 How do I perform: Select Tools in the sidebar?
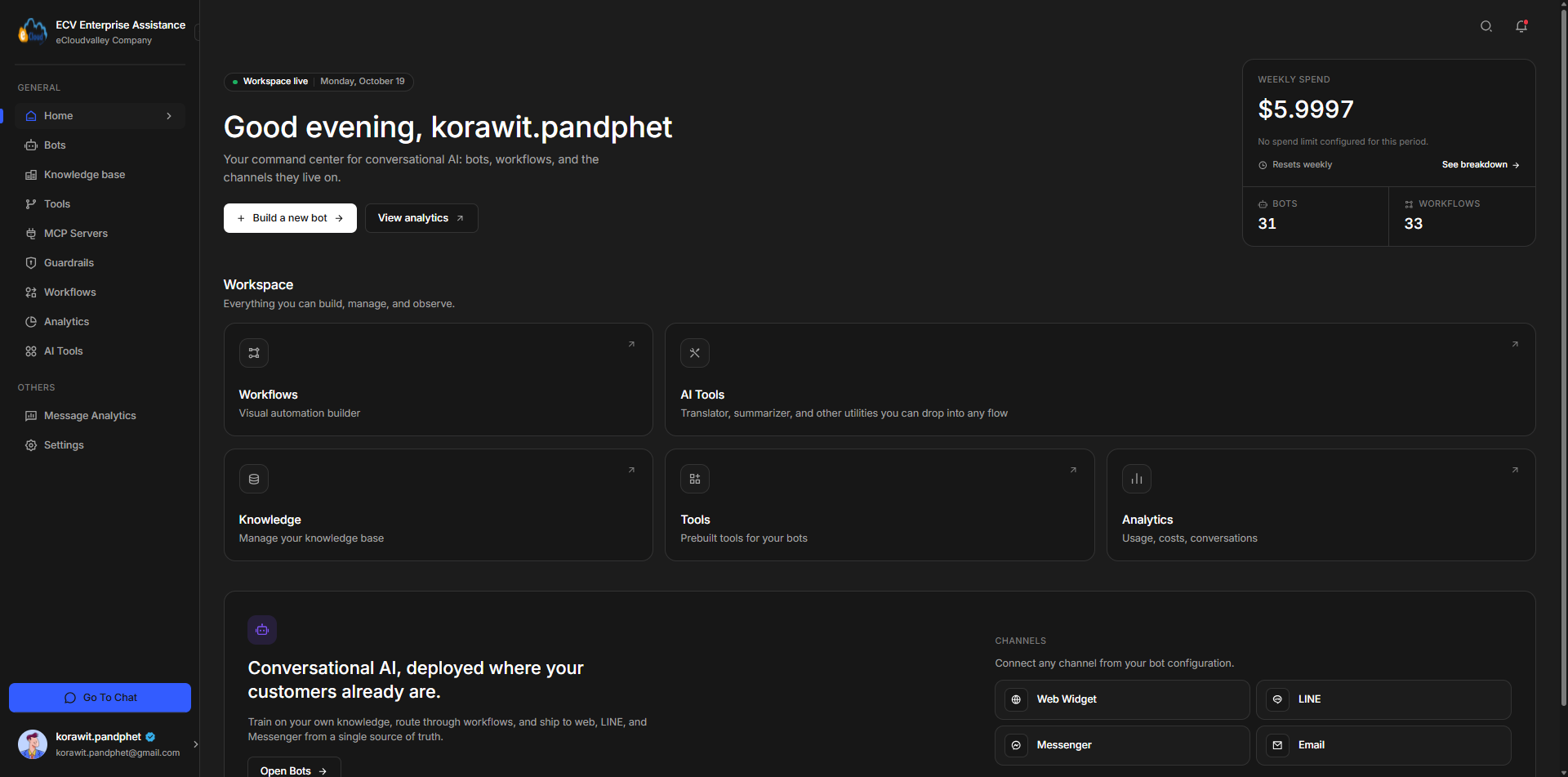(x=100, y=204)
